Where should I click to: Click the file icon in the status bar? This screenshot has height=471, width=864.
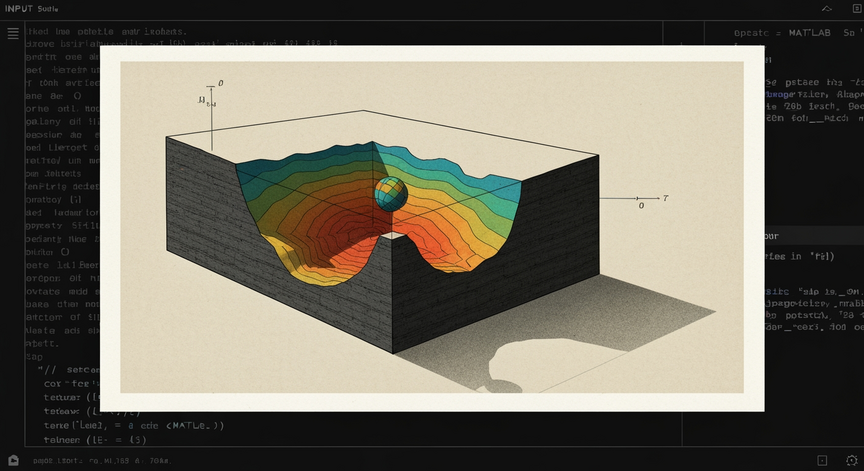[x=13, y=461]
